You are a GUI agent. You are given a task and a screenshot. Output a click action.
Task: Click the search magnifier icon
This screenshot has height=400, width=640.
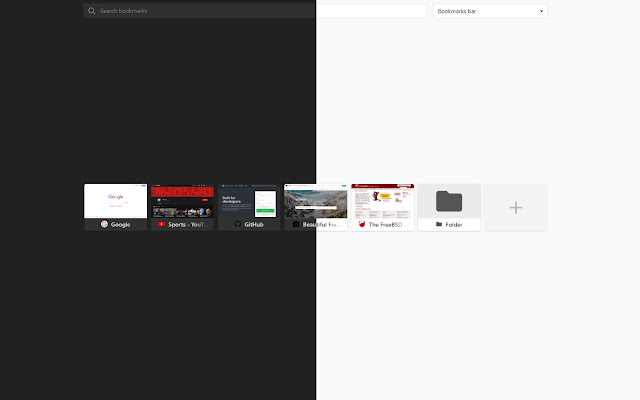[x=91, y=11]
